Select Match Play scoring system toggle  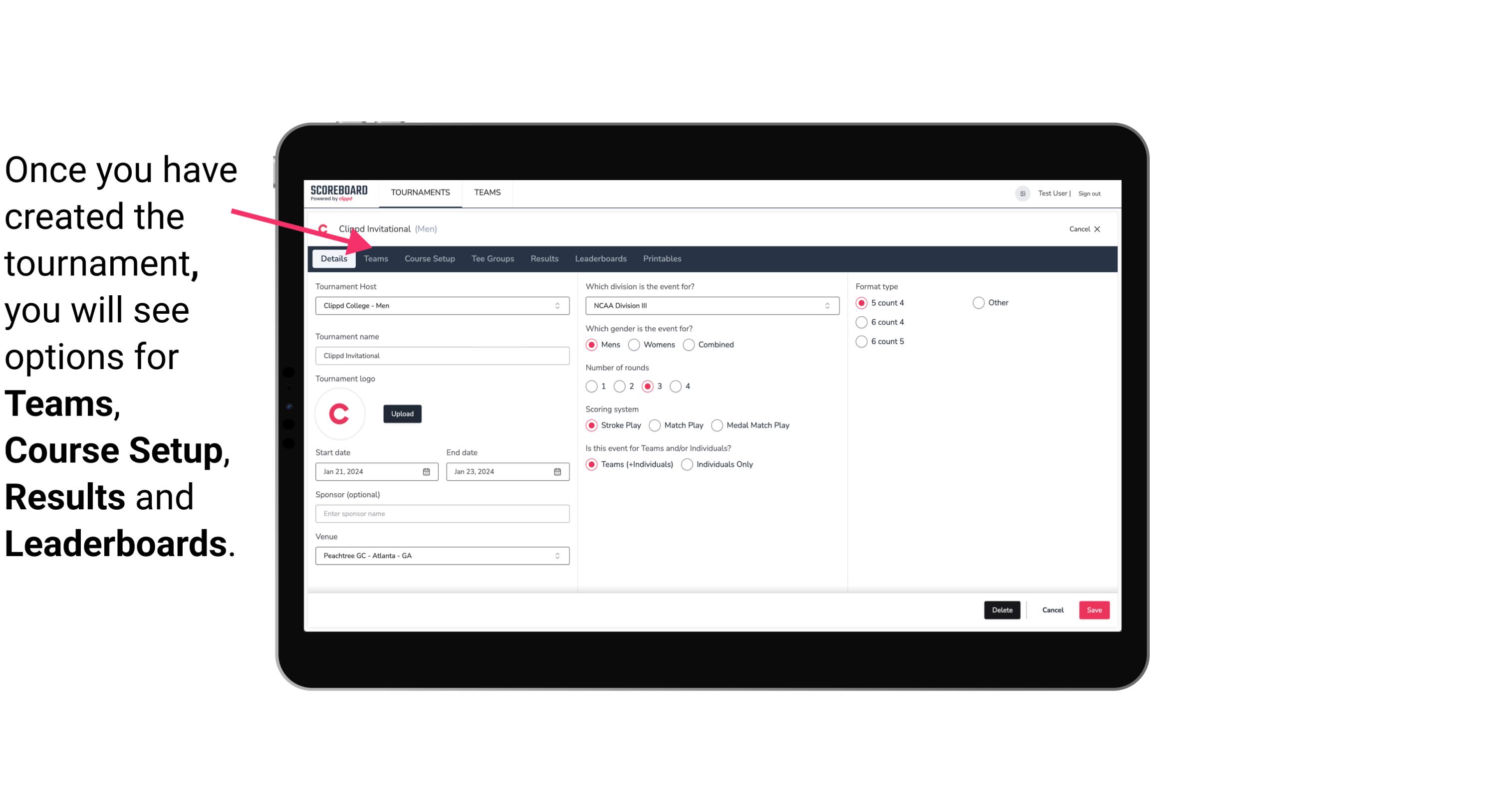pos(655,425)
